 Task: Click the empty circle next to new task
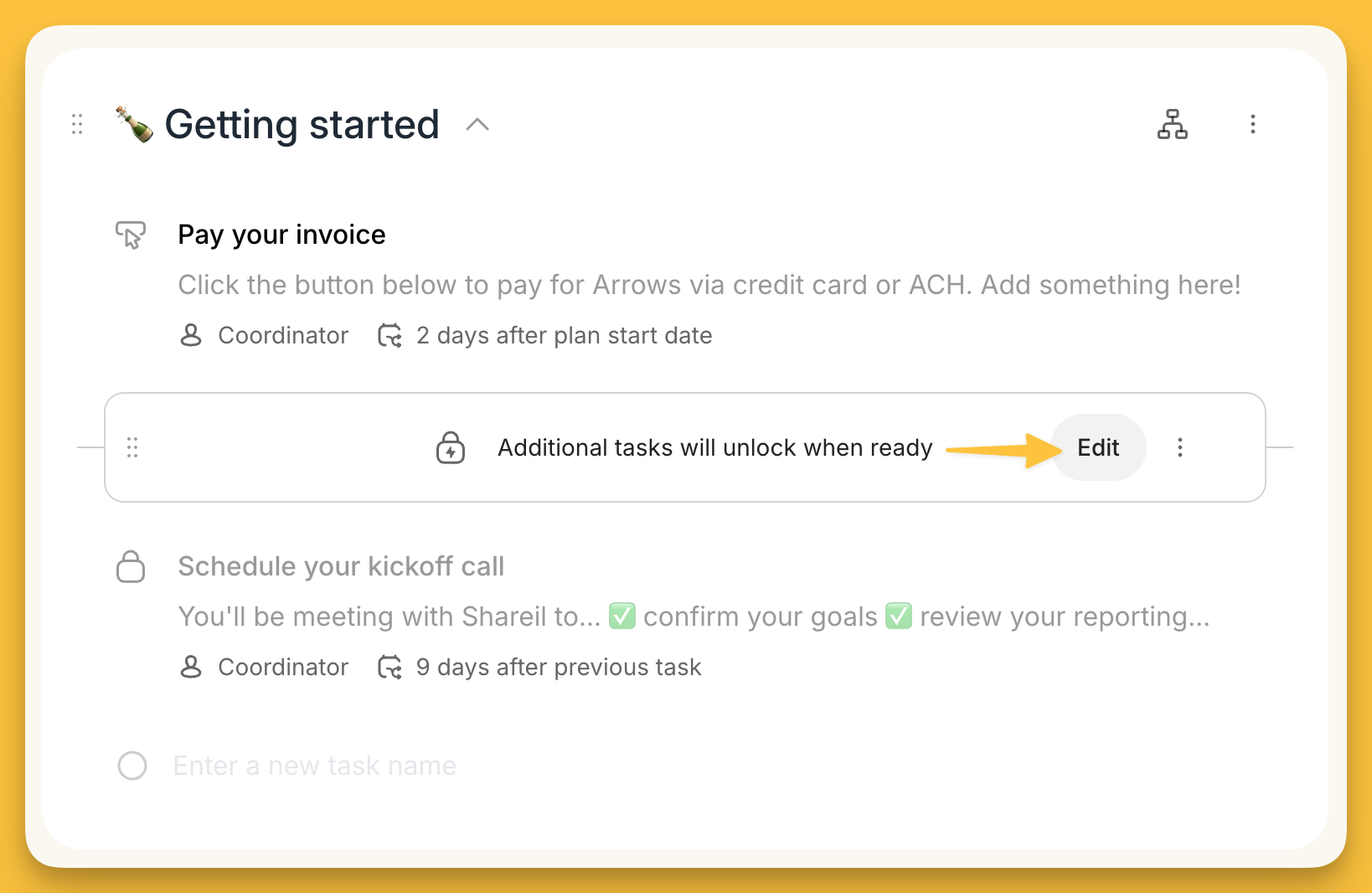132,766
